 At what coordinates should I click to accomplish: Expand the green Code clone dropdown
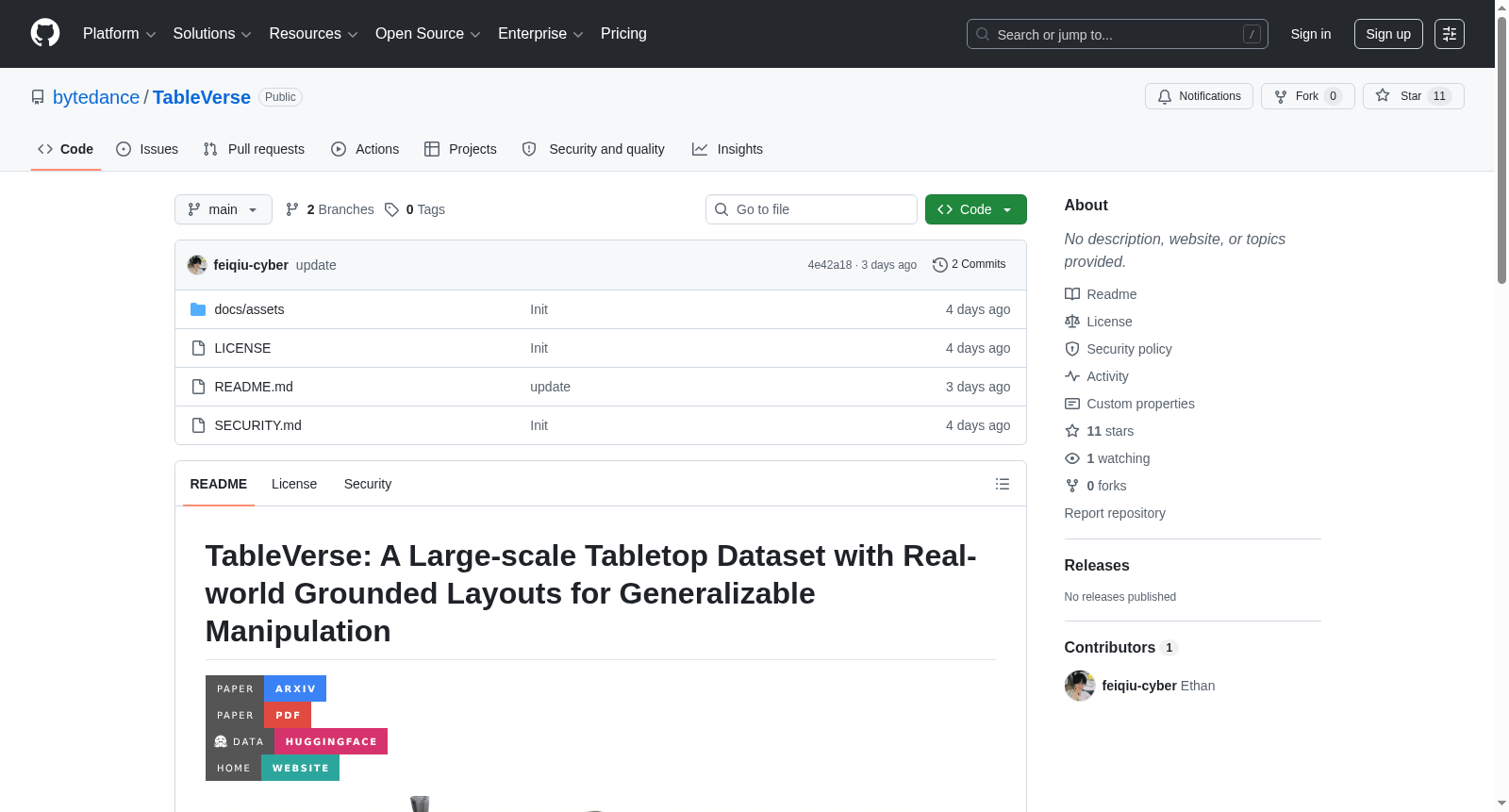tap(976, 209)
